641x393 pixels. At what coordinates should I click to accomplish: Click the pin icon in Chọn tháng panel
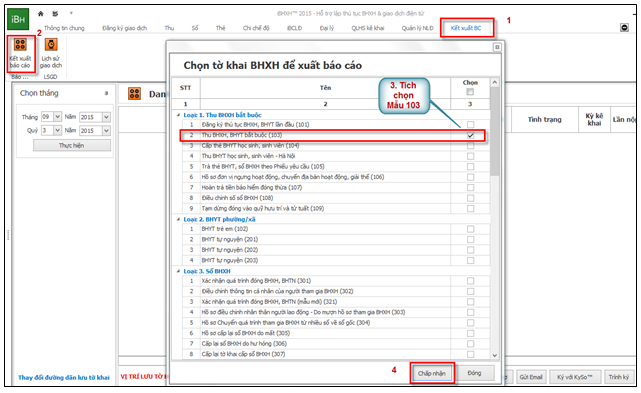[106, 93]
